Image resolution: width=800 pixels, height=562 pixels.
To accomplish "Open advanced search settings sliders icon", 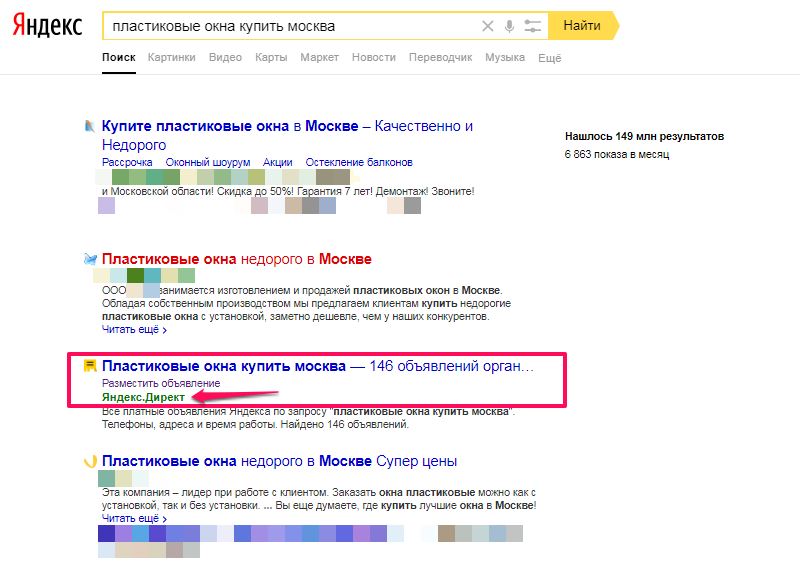I will click(532, 26).
